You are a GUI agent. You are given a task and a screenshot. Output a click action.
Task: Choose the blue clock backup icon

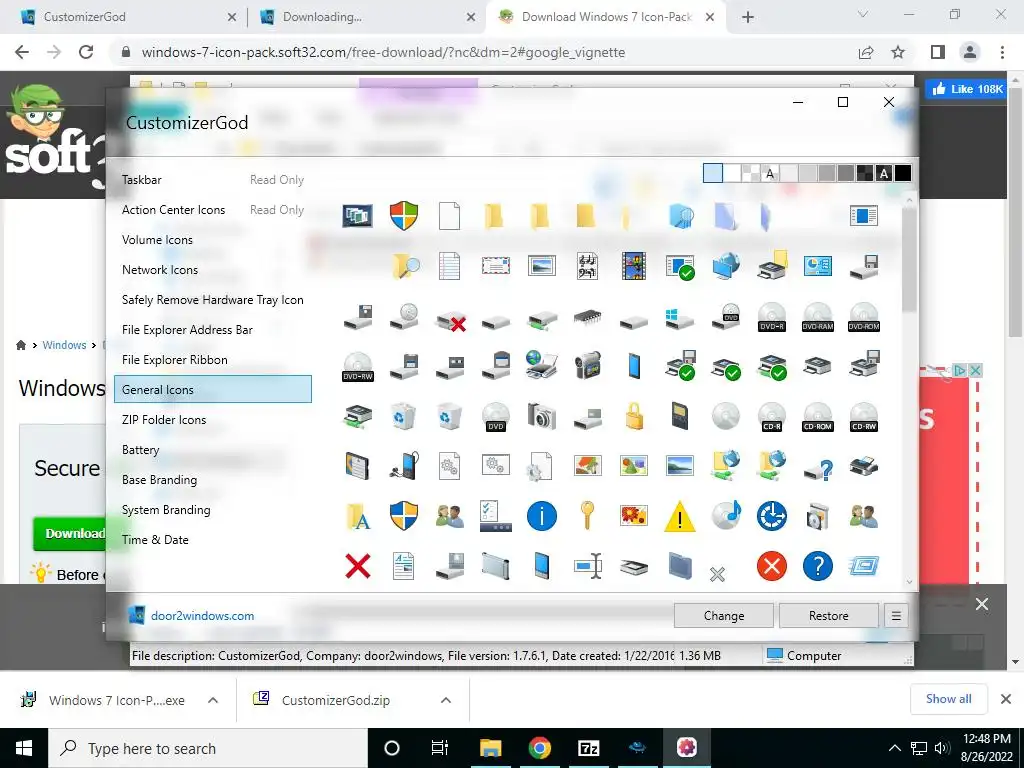(772, 516)
